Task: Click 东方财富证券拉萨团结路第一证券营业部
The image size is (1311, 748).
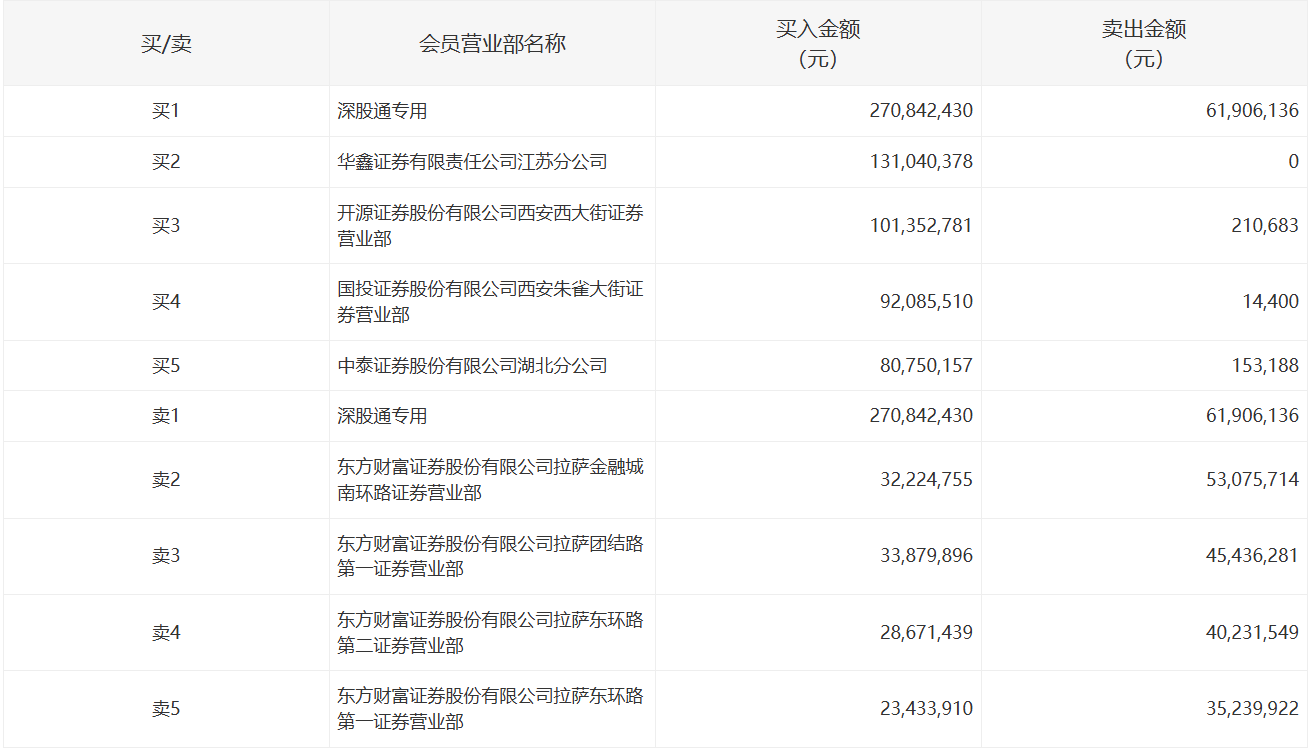Action: click(490, 556)
